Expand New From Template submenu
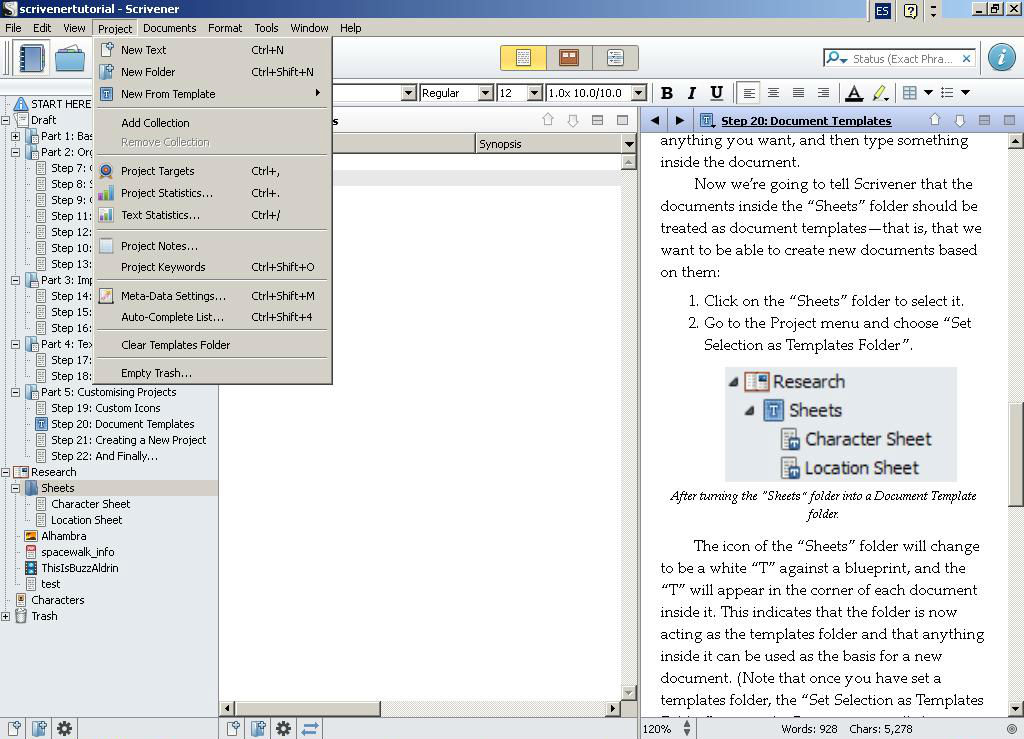 (213, 94)
